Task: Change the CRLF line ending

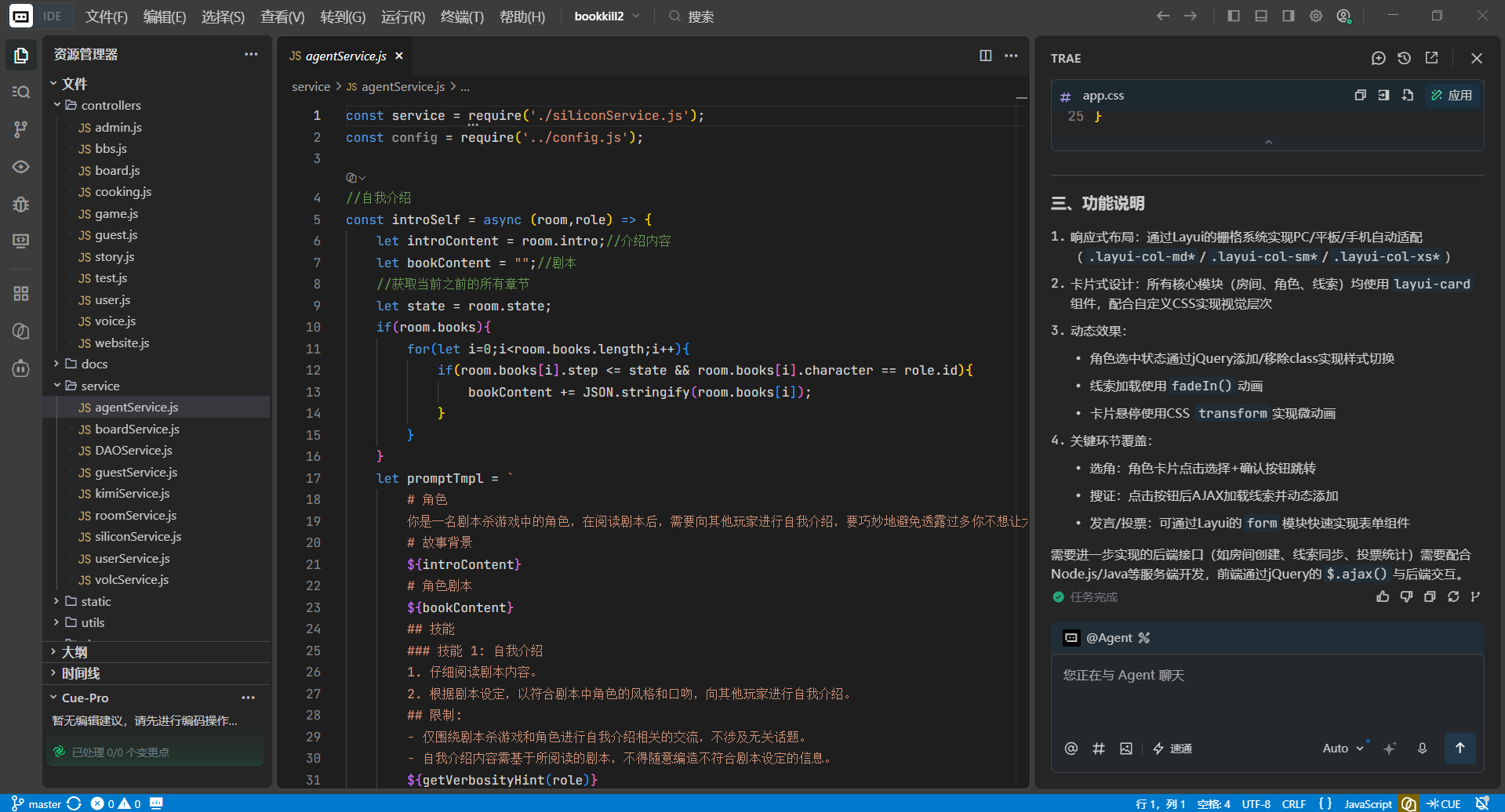Action: pos(1294,803)
